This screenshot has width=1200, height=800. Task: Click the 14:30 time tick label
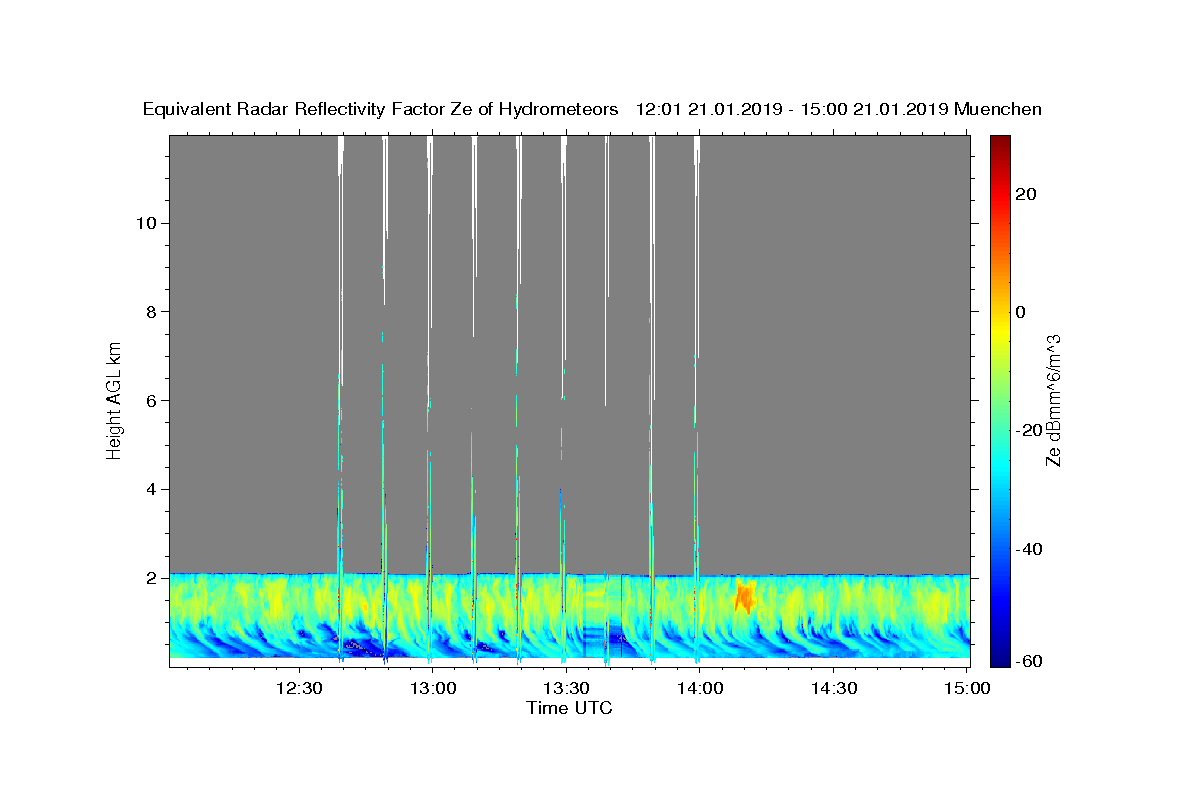coord(833,688)
